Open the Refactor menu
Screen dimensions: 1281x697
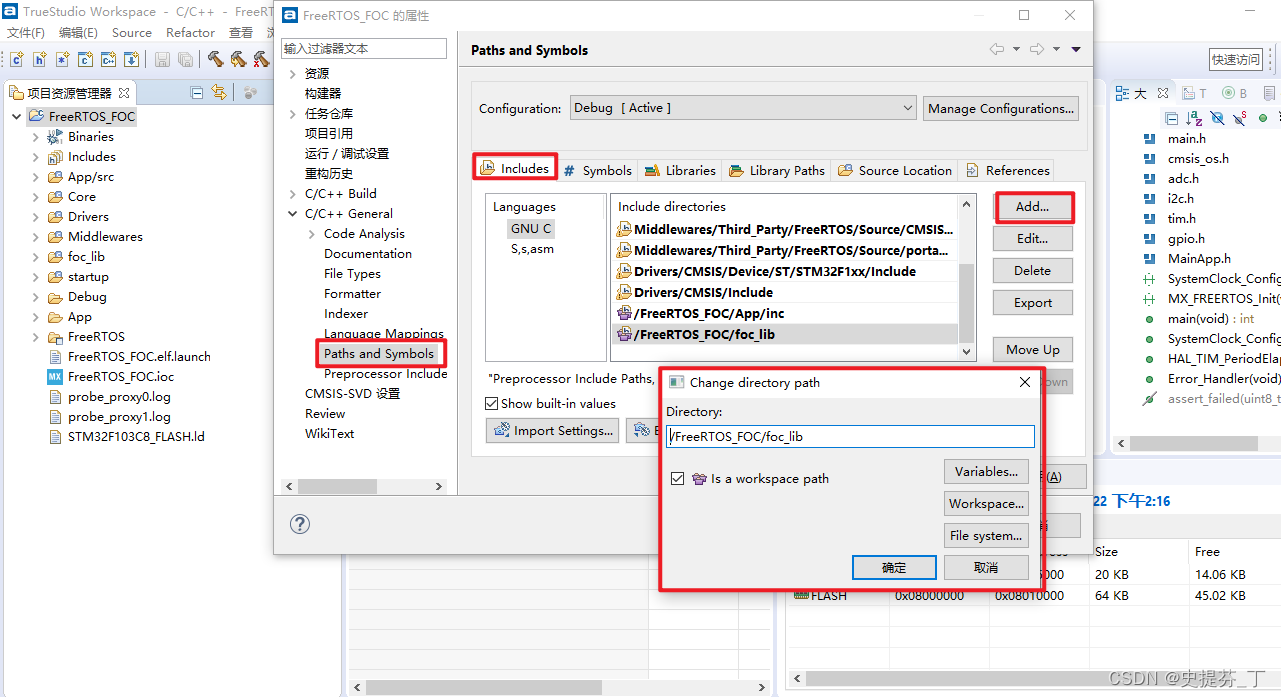pos(190,33)
